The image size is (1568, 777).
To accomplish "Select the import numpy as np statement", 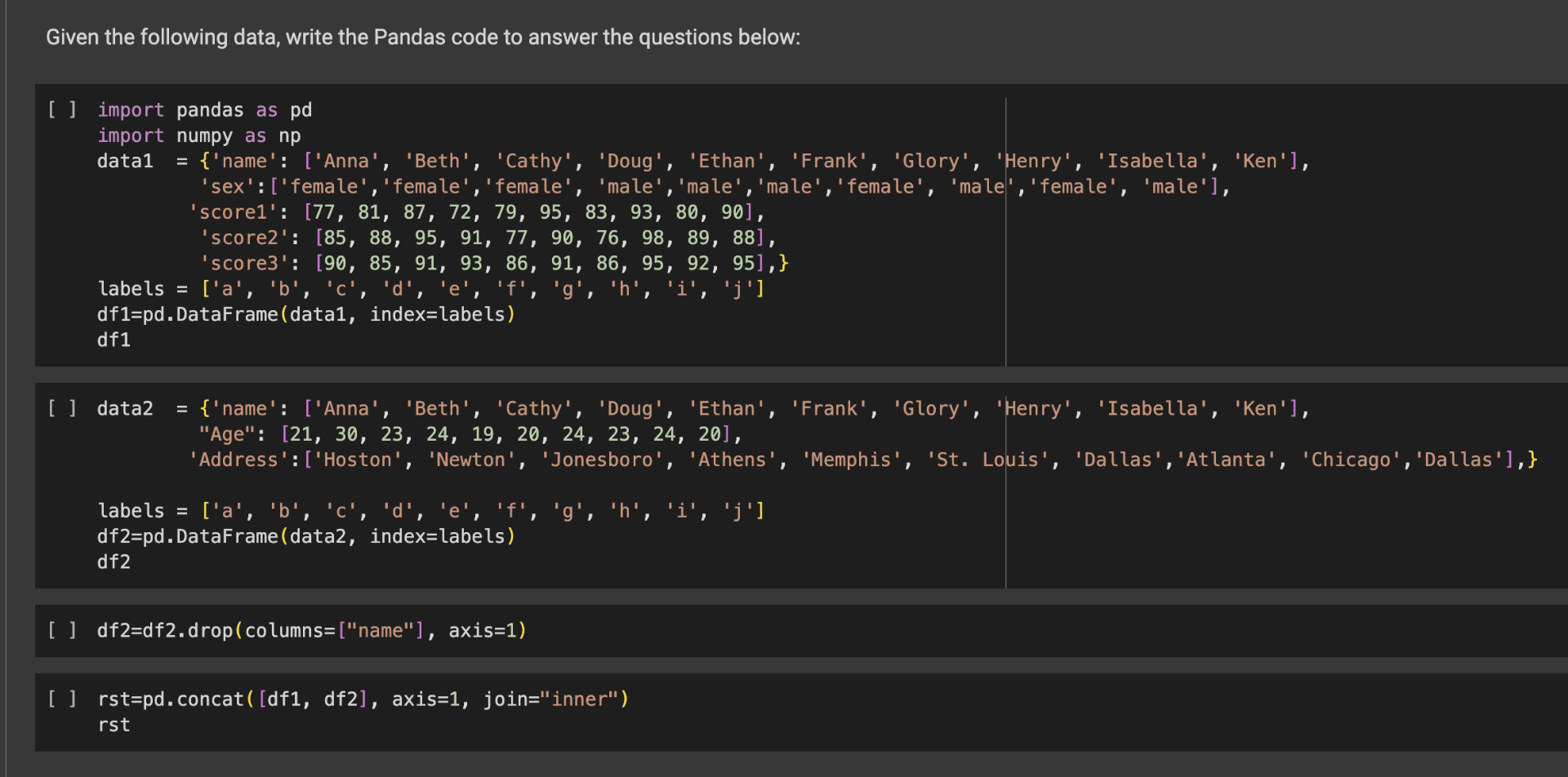I will click(198, 135).
